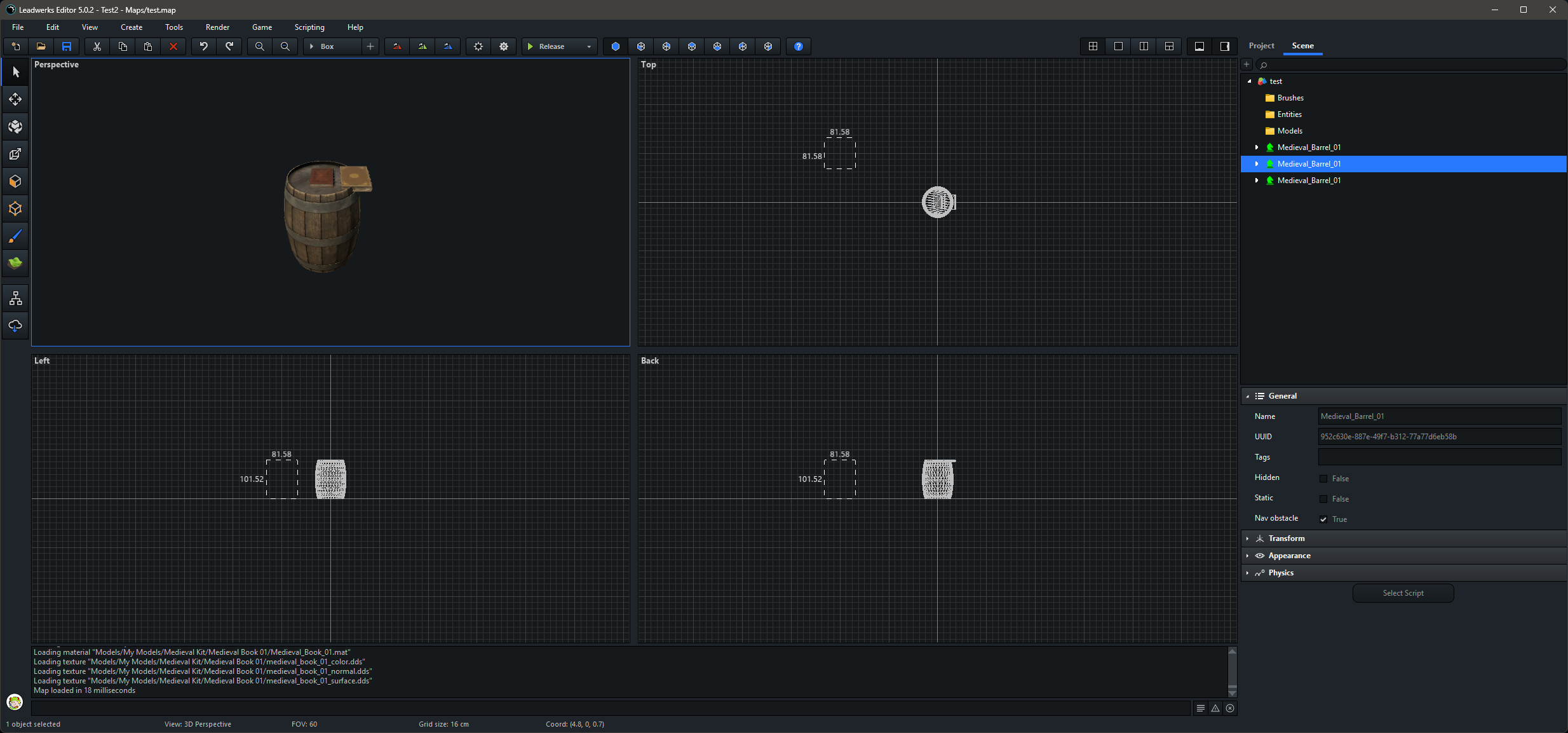Viewport: 1568px width, 733px height.
Task: Switch to the Project tab
Action: pyautogui.click(x=1261, y=46)
